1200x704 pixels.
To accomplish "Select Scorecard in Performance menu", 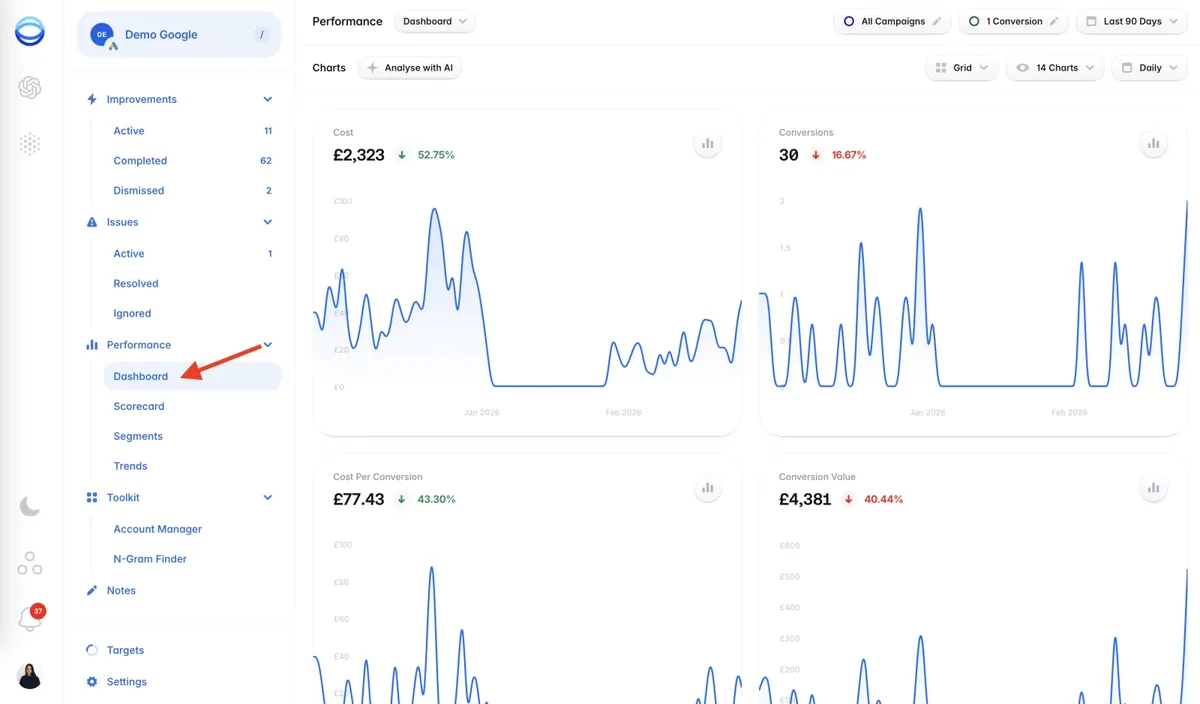I will 192,407.
